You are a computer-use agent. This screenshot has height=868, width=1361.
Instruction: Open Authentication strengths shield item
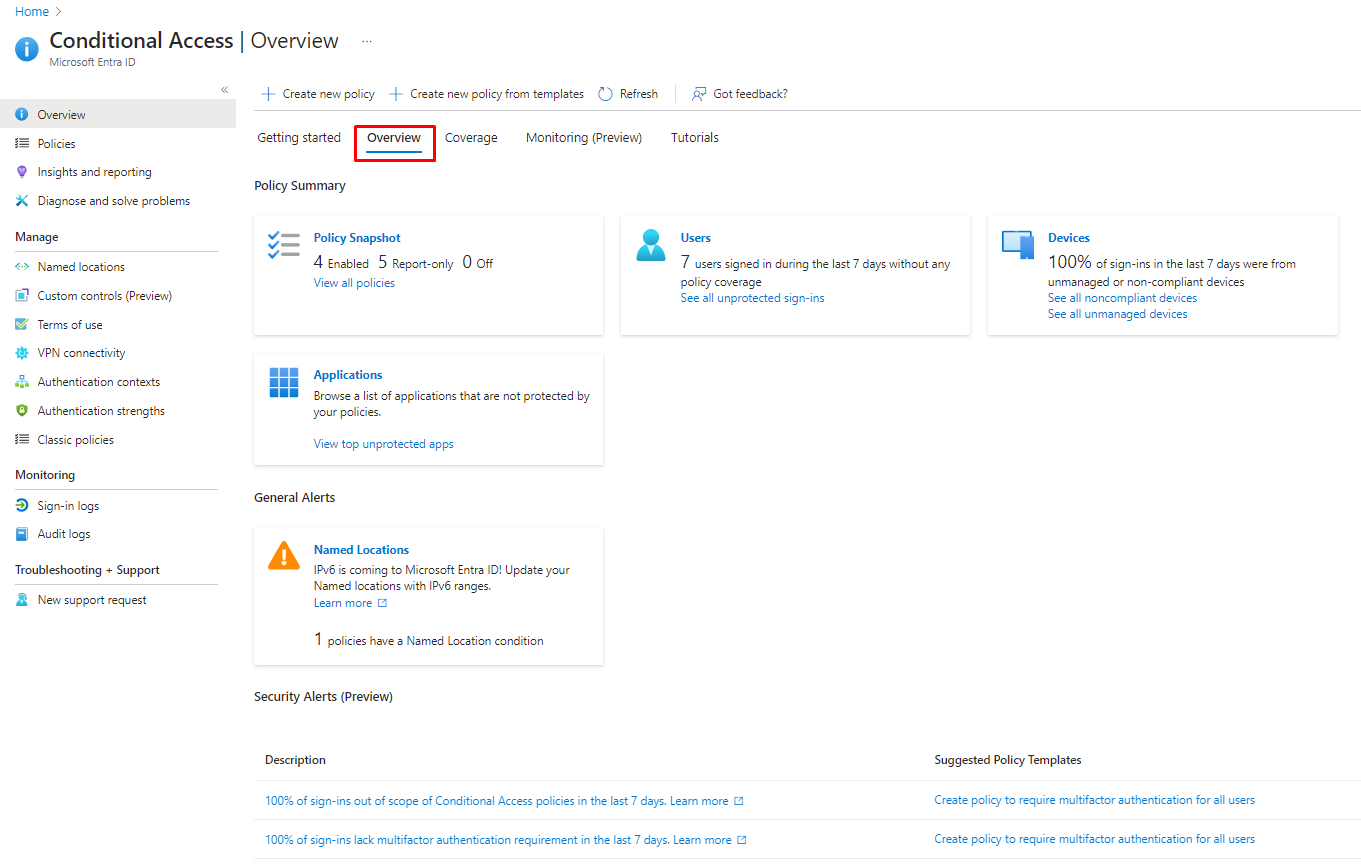[101, 411]
